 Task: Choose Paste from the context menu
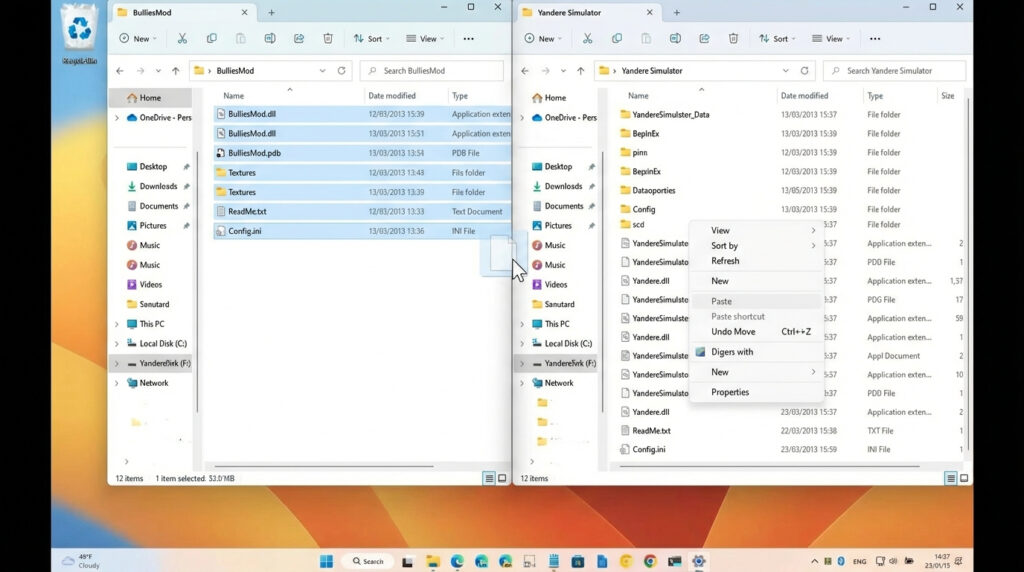pos(721,301)
